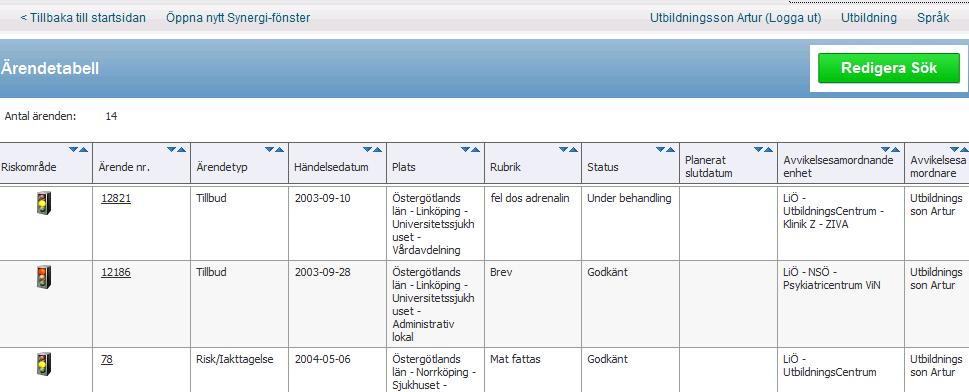Sort by Avvikelsesamordnande enhet arrows

tap(891, 149)
